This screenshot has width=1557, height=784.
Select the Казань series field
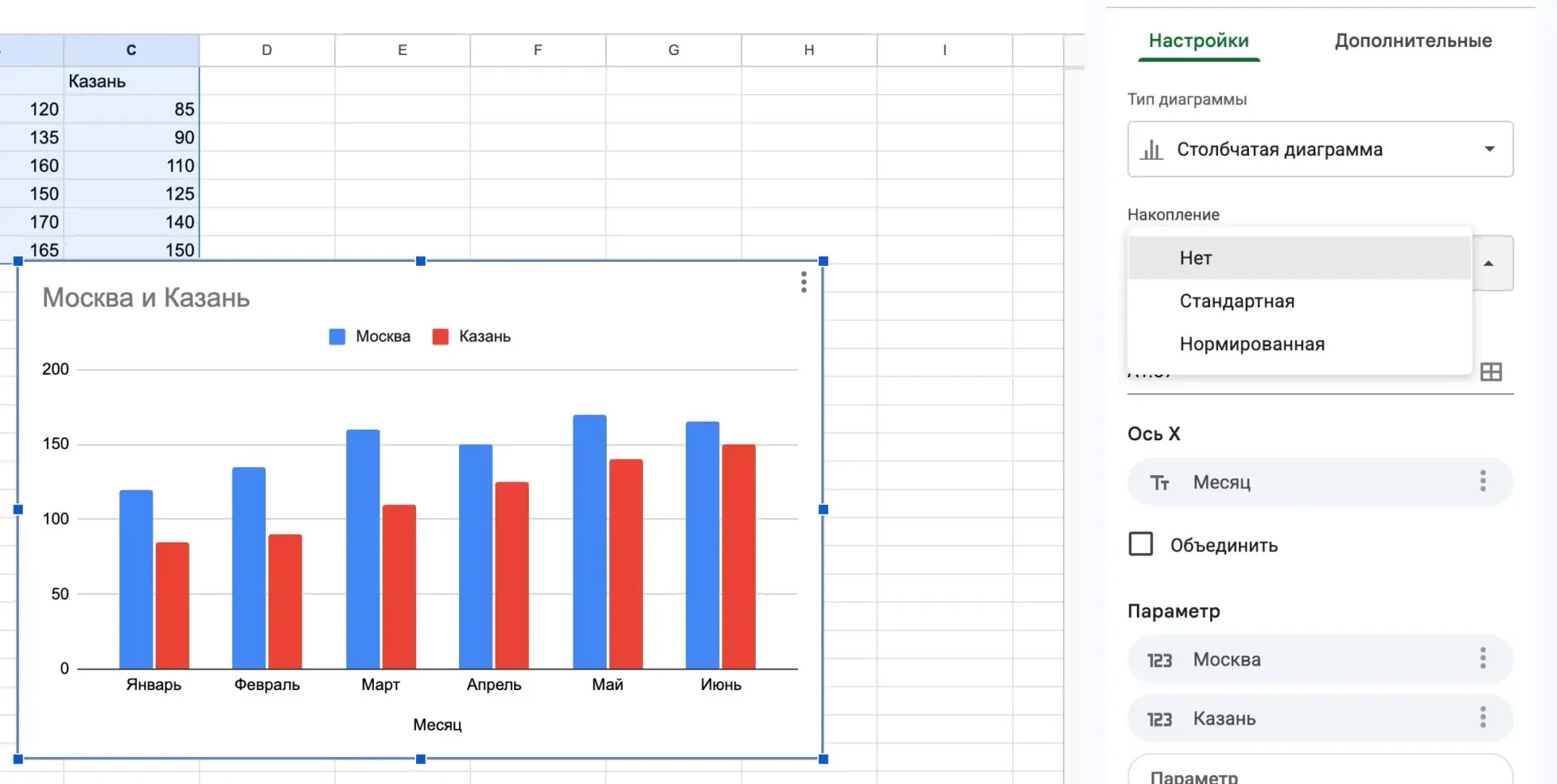tap(1320, 718)
